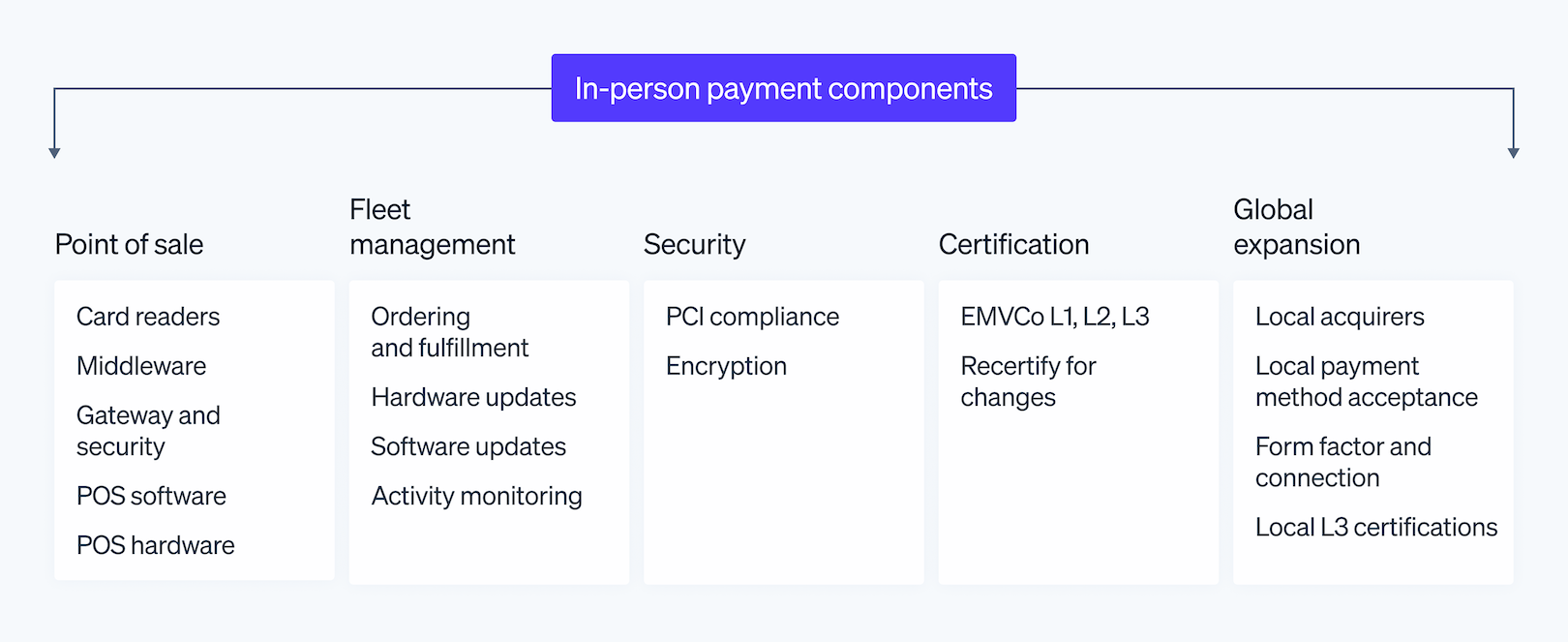Click the Certification column heading
Image resolution: width=1568 pixels, height=642 pixels.
(x=1013, y=244)
